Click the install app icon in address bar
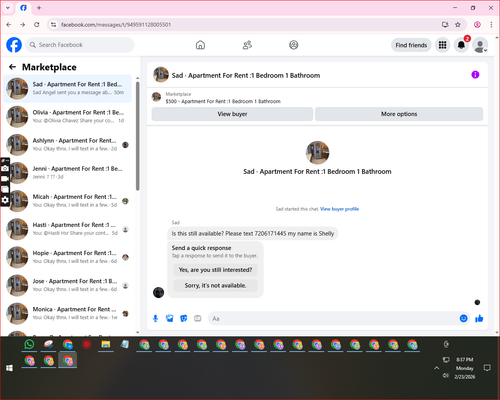The height and width of the screenshot is (400, 500). 445,25
